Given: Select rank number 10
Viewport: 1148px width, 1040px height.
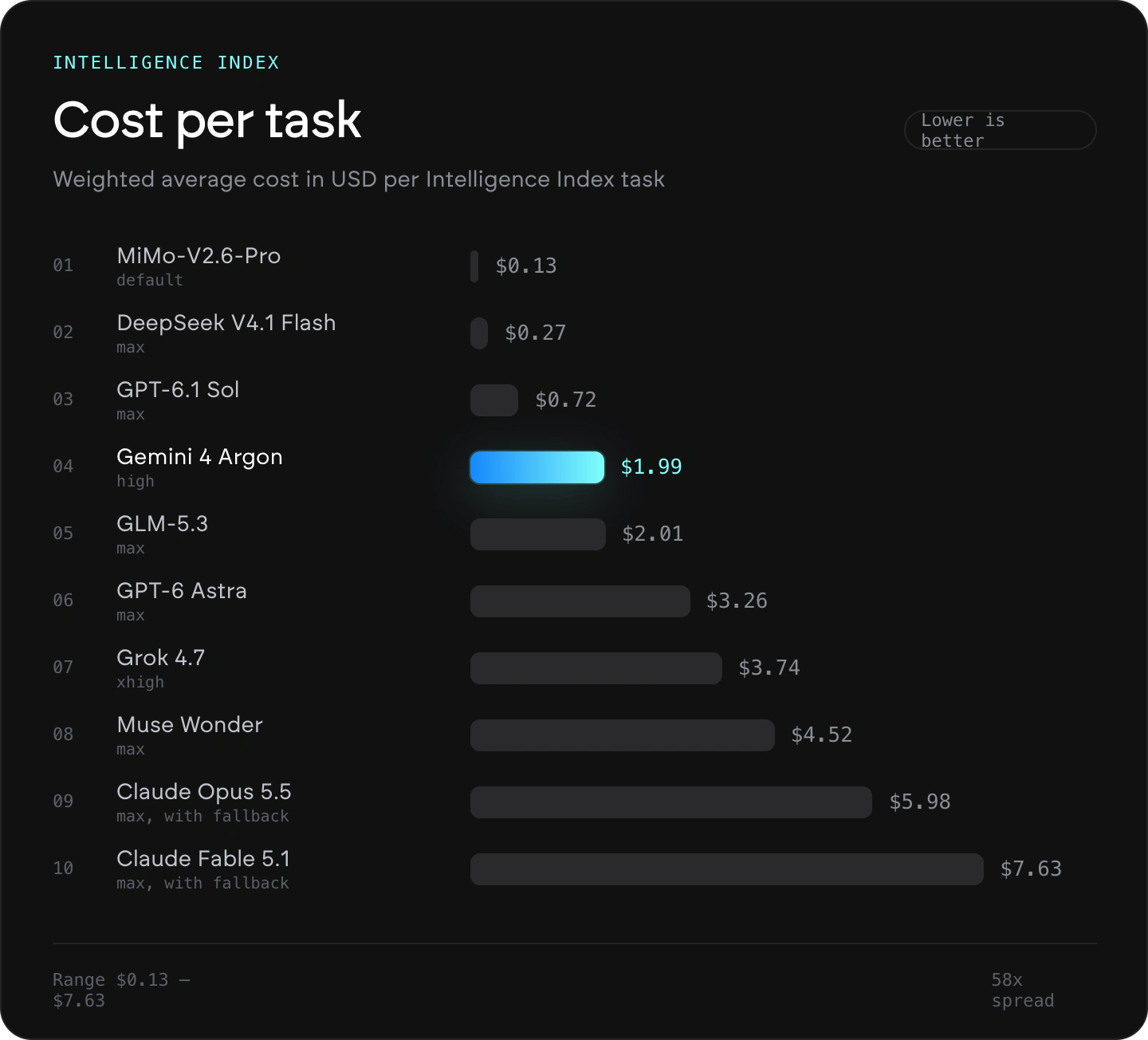Looking at the screenshot, I should click(63, 868).
